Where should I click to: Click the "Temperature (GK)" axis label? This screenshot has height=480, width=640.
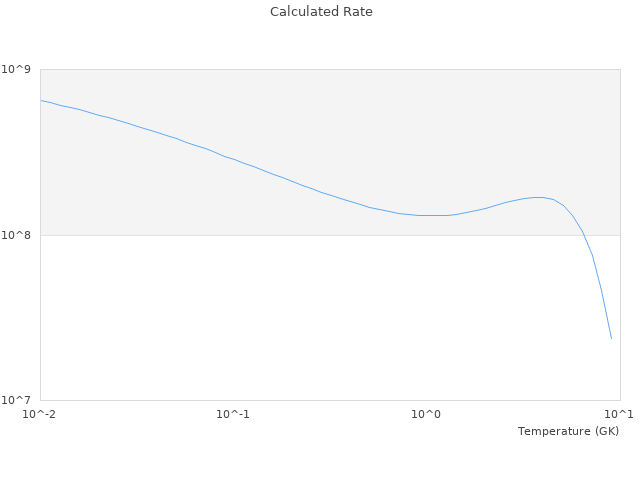pyautogui.click(x=568, y=431)
